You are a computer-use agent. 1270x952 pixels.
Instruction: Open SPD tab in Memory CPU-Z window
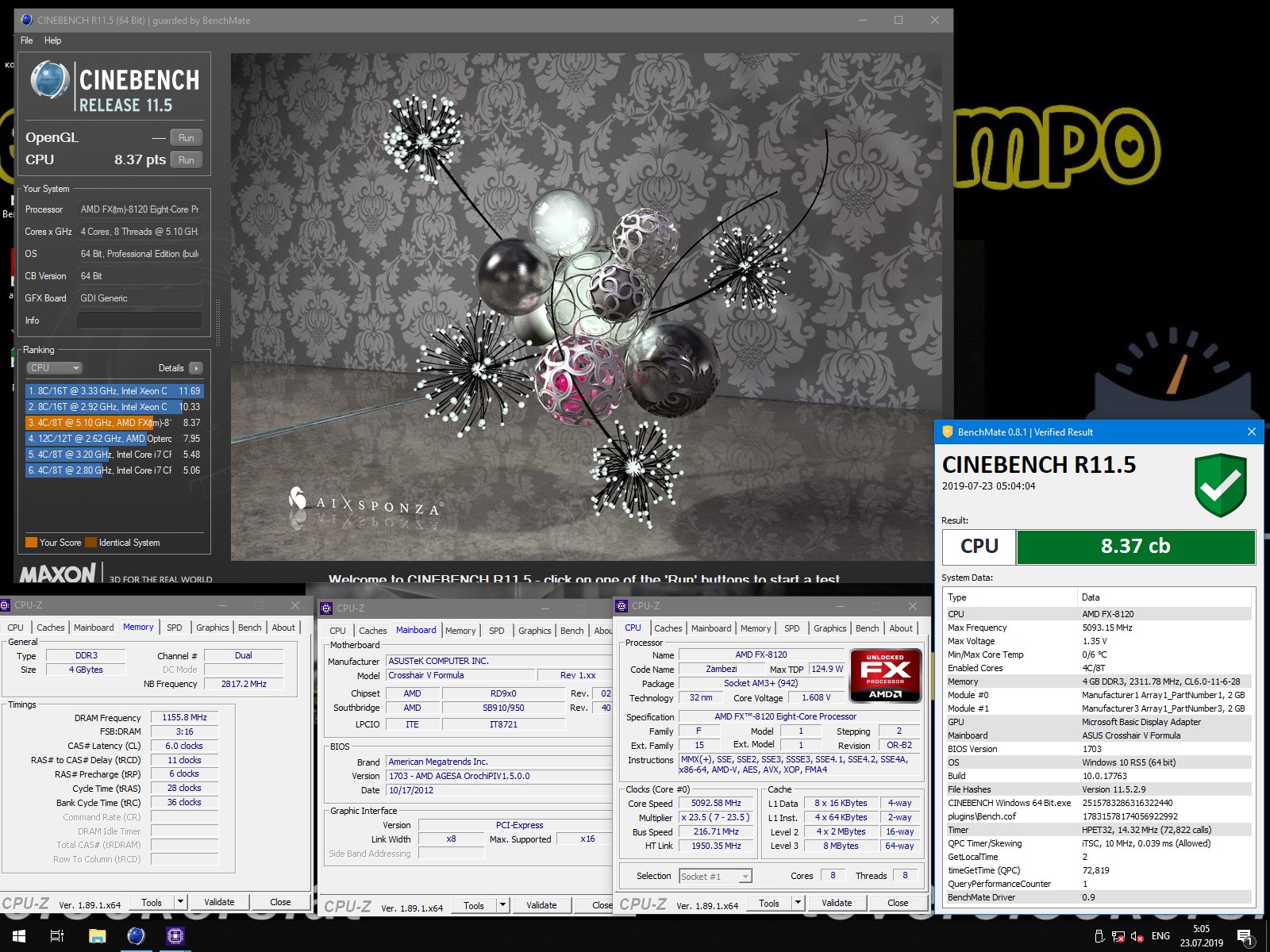click(x=175, y=628)
